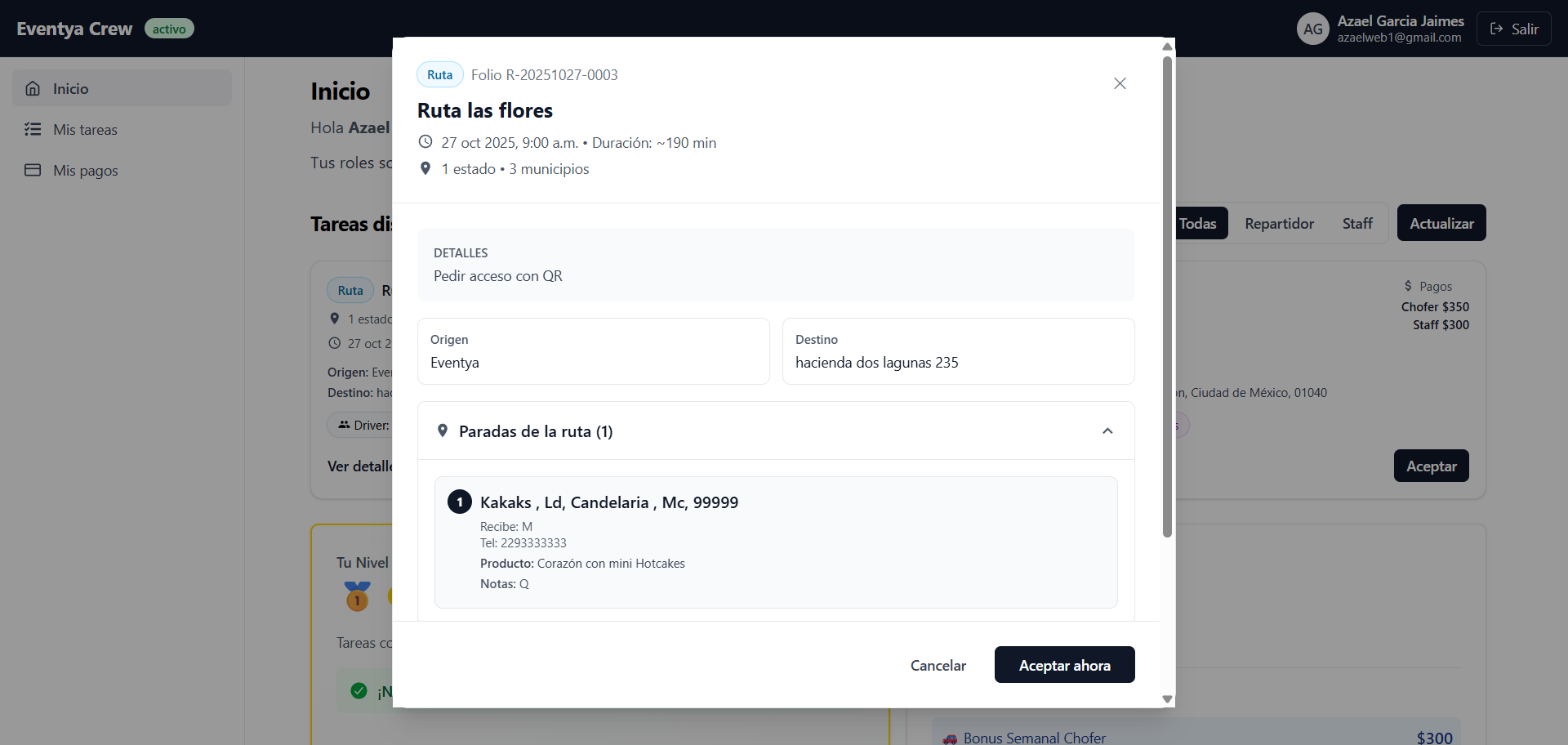Click the location pin next to 1 estado
The image size is (1568, 745).
click(x=425, y=168)
